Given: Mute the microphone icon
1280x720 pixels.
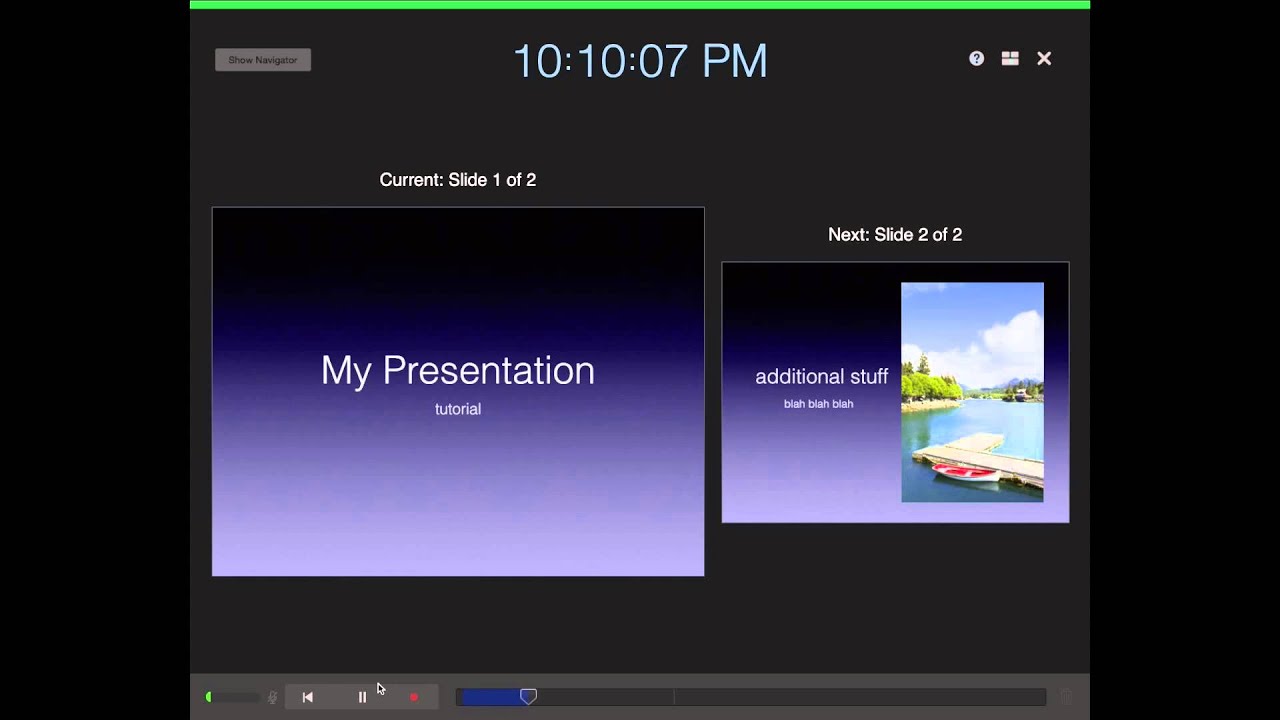Looking at the screenshot, I should pos(272,697).
